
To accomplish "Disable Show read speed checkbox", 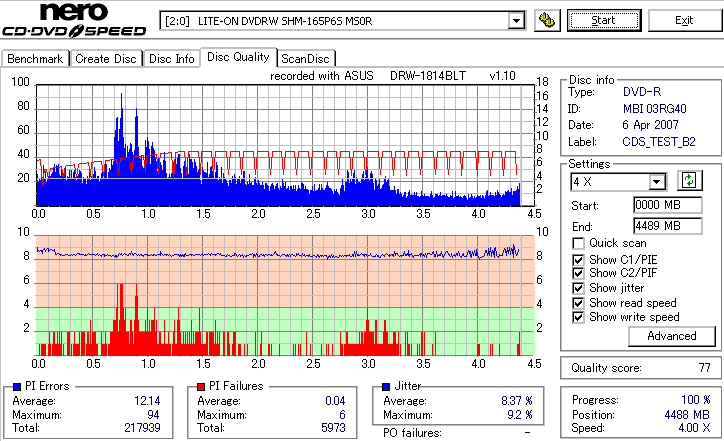I will pos(578,303).
